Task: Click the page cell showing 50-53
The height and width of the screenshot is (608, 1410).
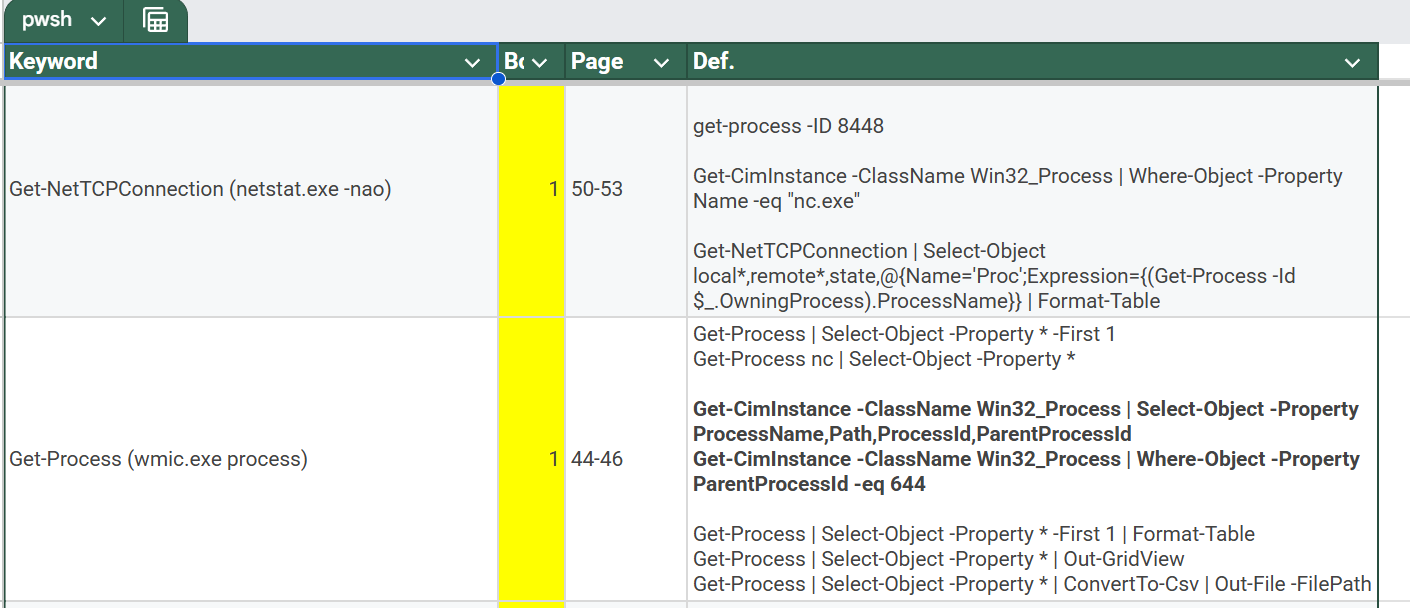Action: coord(597,189)
